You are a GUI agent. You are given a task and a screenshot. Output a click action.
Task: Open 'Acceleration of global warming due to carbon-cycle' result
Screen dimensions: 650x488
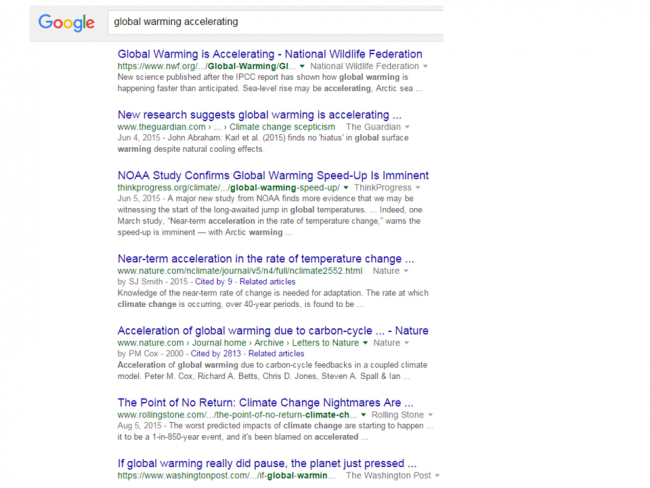tap(273, 331)
